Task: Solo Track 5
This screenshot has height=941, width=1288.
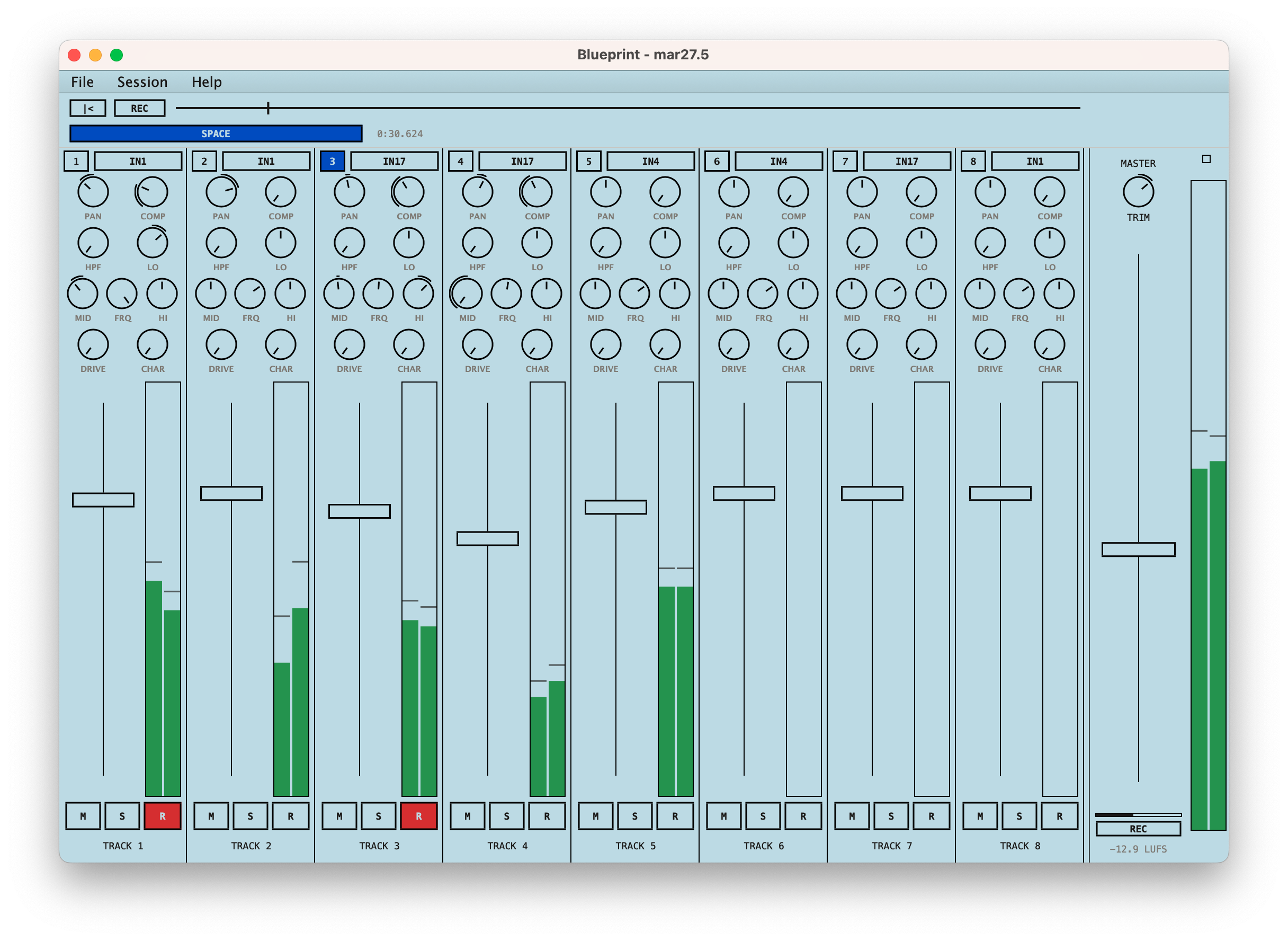Action: click(634, 815)
